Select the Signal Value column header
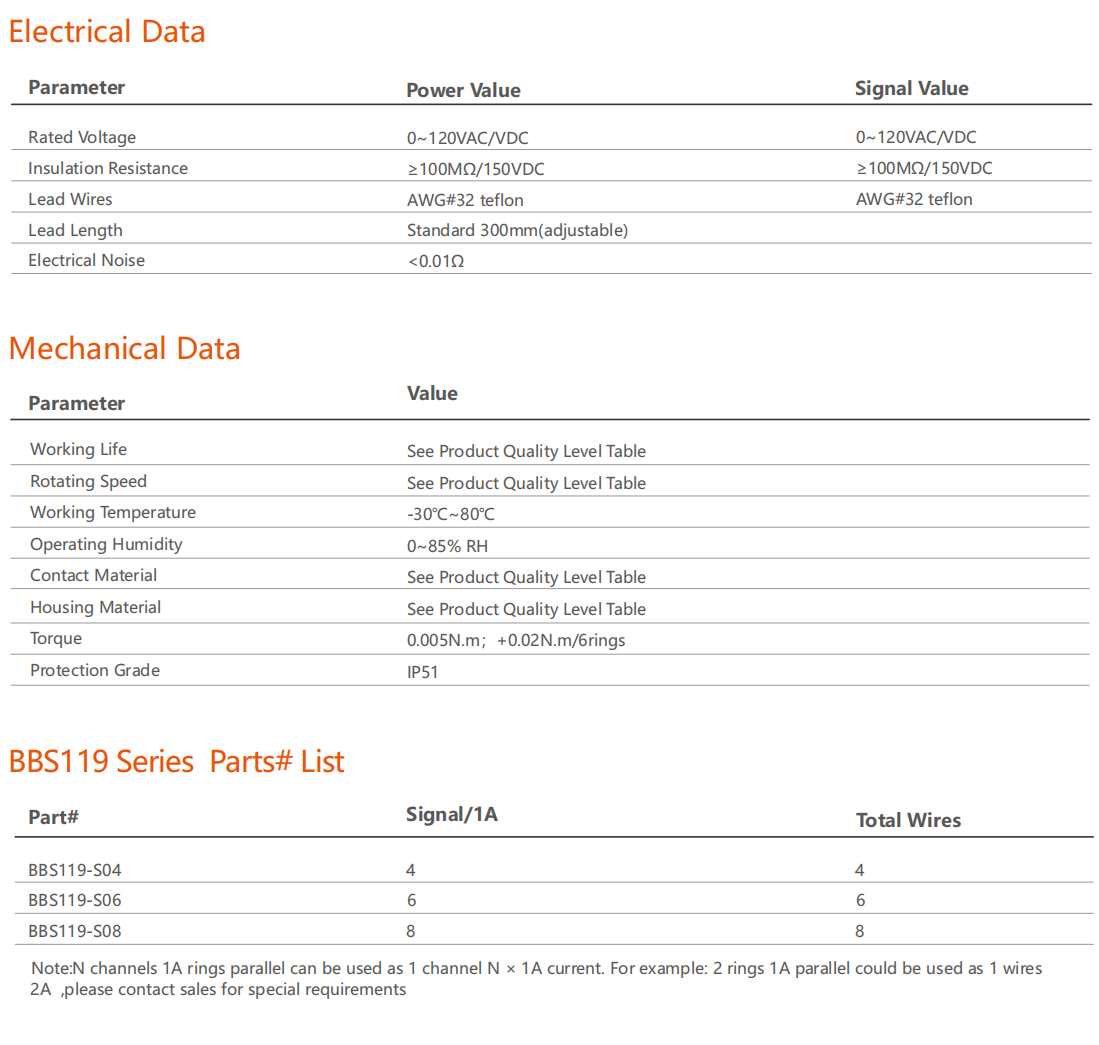The height and width of the screenshot is (1045, 1099). coord(911,88)
